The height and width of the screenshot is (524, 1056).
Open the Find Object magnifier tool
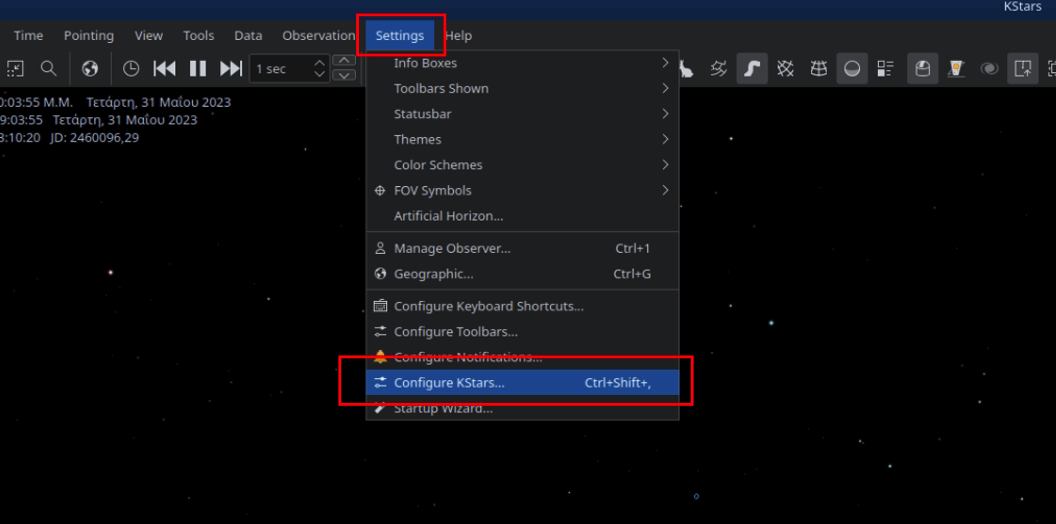click(x=48, y=69)
